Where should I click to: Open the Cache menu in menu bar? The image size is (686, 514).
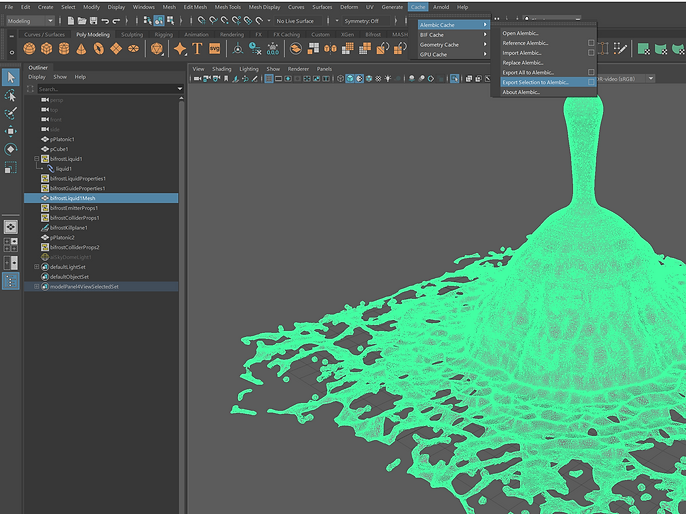418,7
